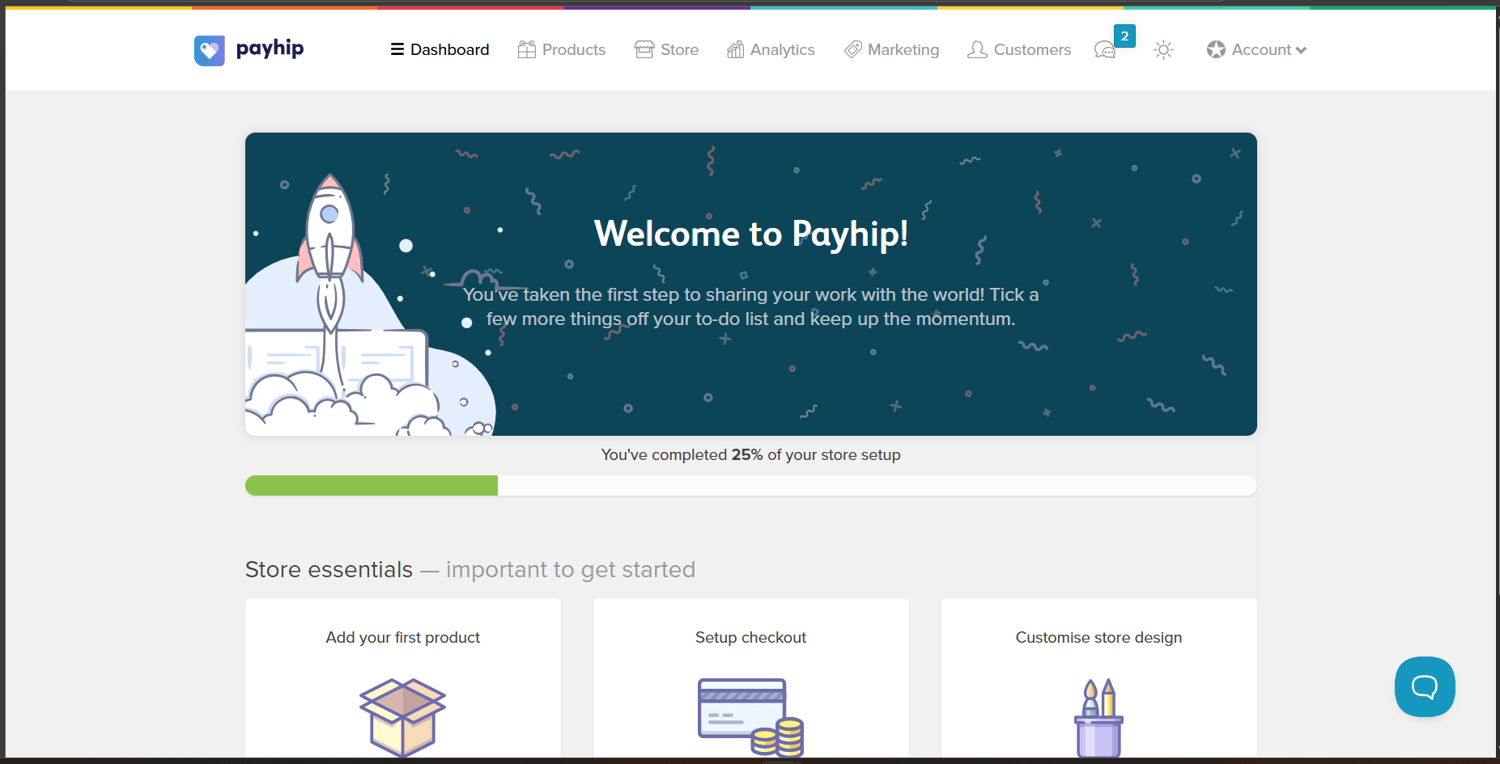Click the Payhip heart tag logo icon
This screenshot has height=764, width=1500.
[209, 50]
